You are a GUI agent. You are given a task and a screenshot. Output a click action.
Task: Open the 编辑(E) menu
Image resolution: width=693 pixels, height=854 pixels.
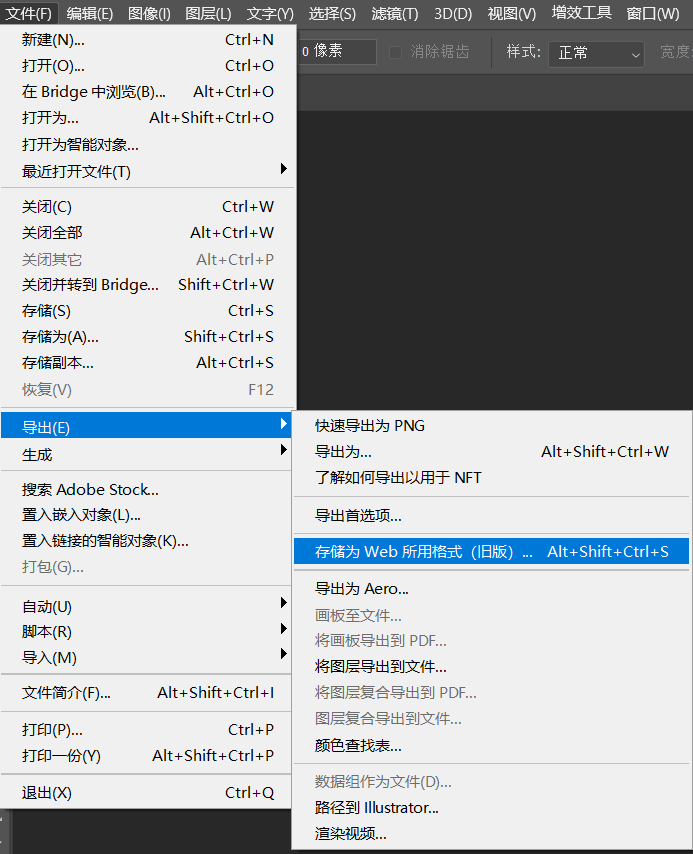[90, 13]
